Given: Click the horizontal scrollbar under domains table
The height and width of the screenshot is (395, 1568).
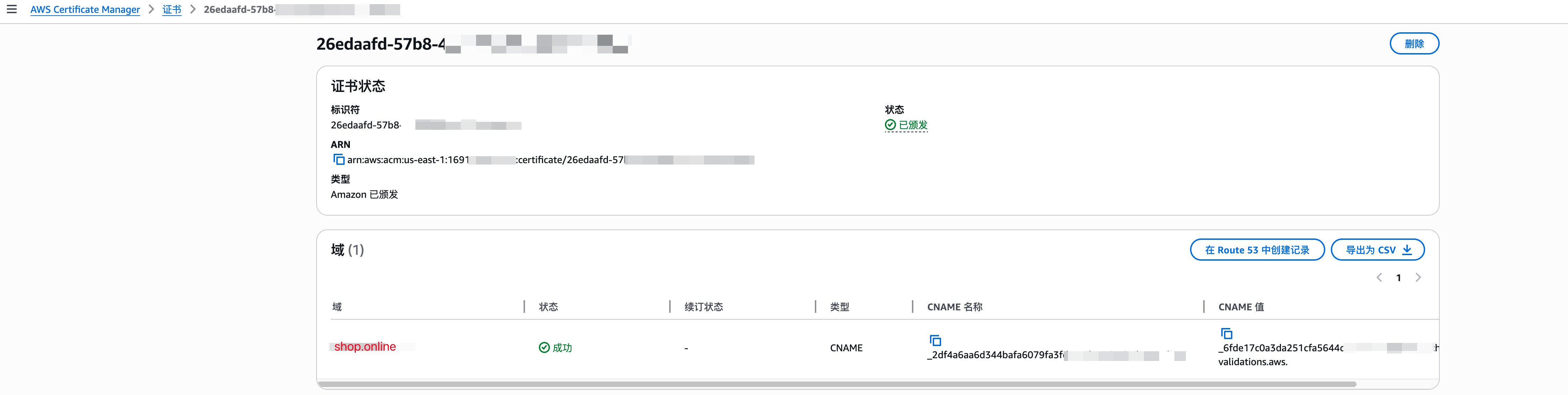Looking at the screenshot, I should tap(836, 384).
